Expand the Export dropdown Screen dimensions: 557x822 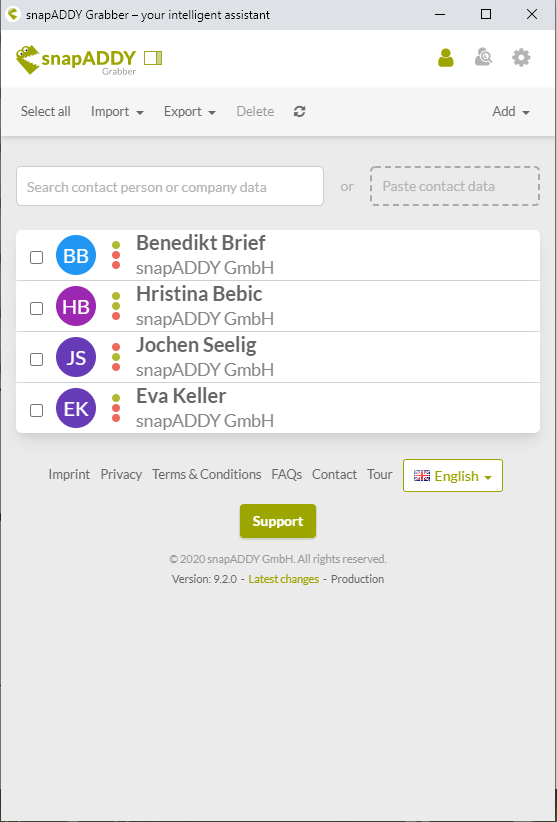(190, 111)
